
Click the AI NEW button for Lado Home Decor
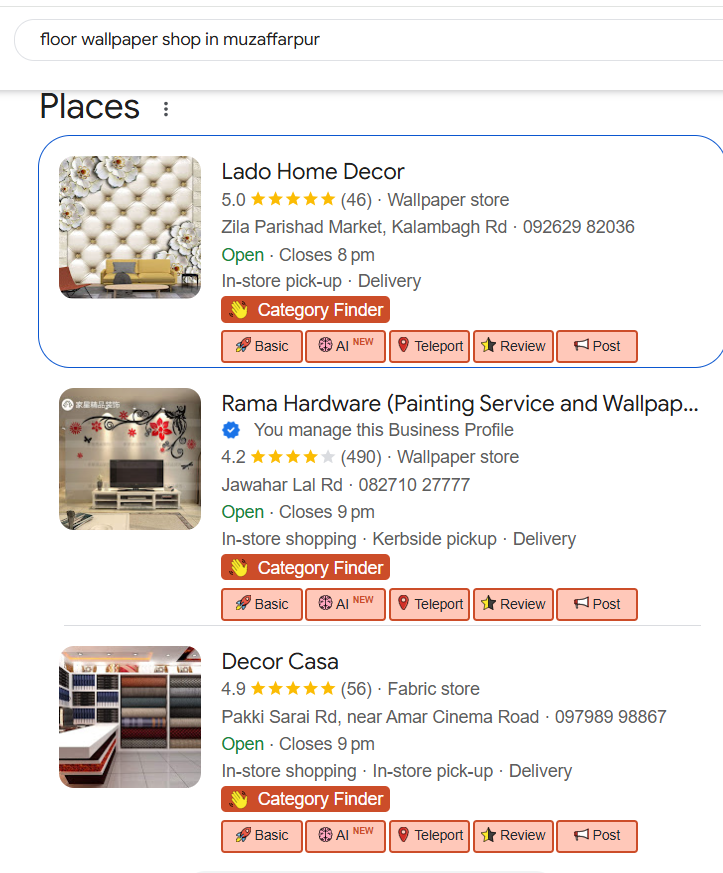(x=345, y=346)
